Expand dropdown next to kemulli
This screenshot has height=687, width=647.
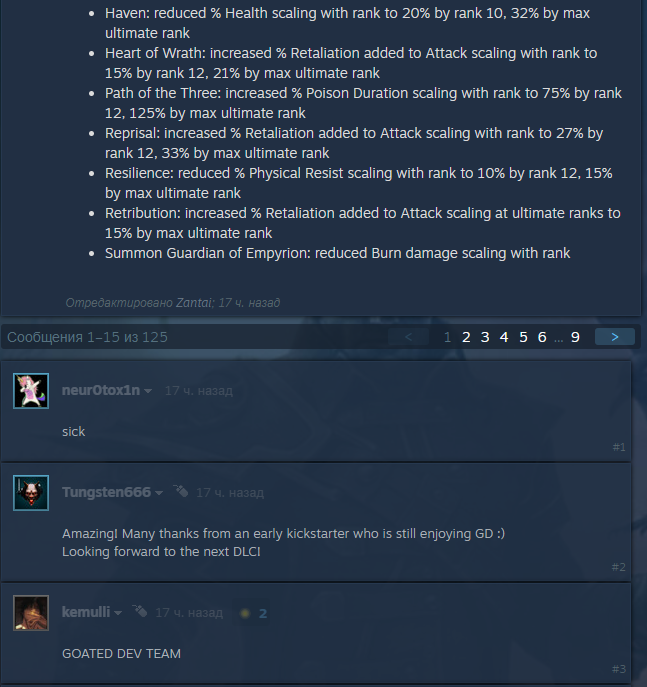[x=117, y=613]
